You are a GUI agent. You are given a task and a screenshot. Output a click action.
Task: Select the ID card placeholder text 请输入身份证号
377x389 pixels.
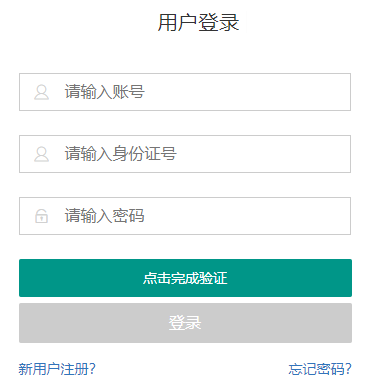point(120,154)
